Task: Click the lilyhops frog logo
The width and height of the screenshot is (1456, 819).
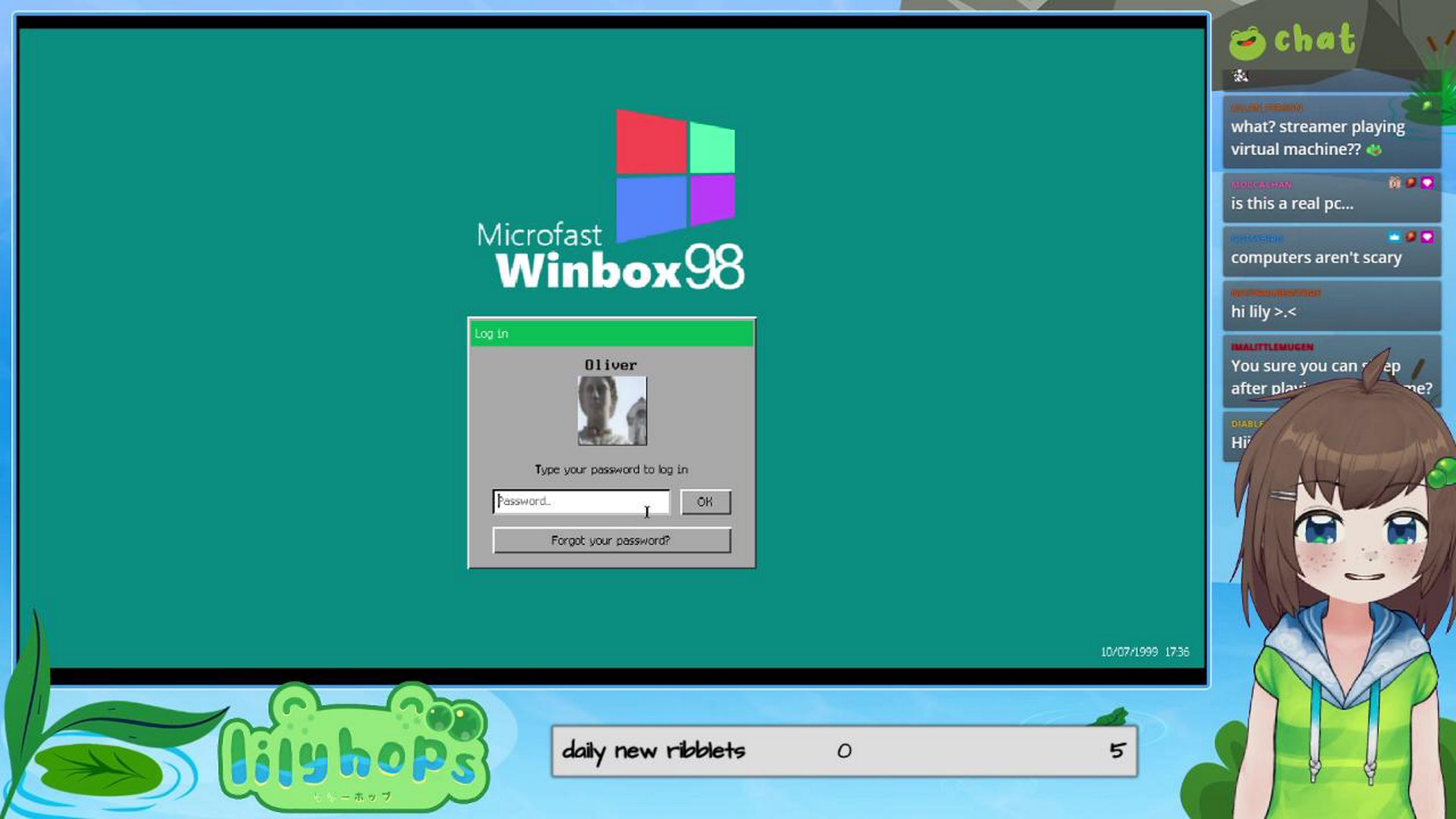Action: point(353,747)
